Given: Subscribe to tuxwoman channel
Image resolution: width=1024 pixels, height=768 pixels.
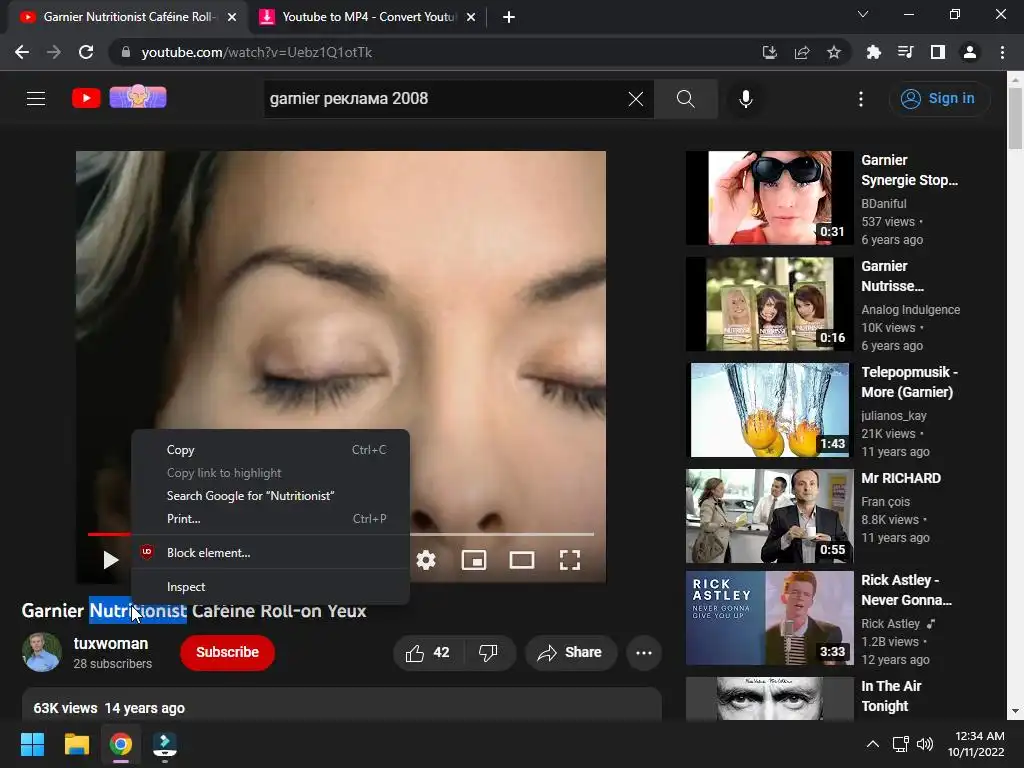Looking at the screenshot, I should 227,652.
